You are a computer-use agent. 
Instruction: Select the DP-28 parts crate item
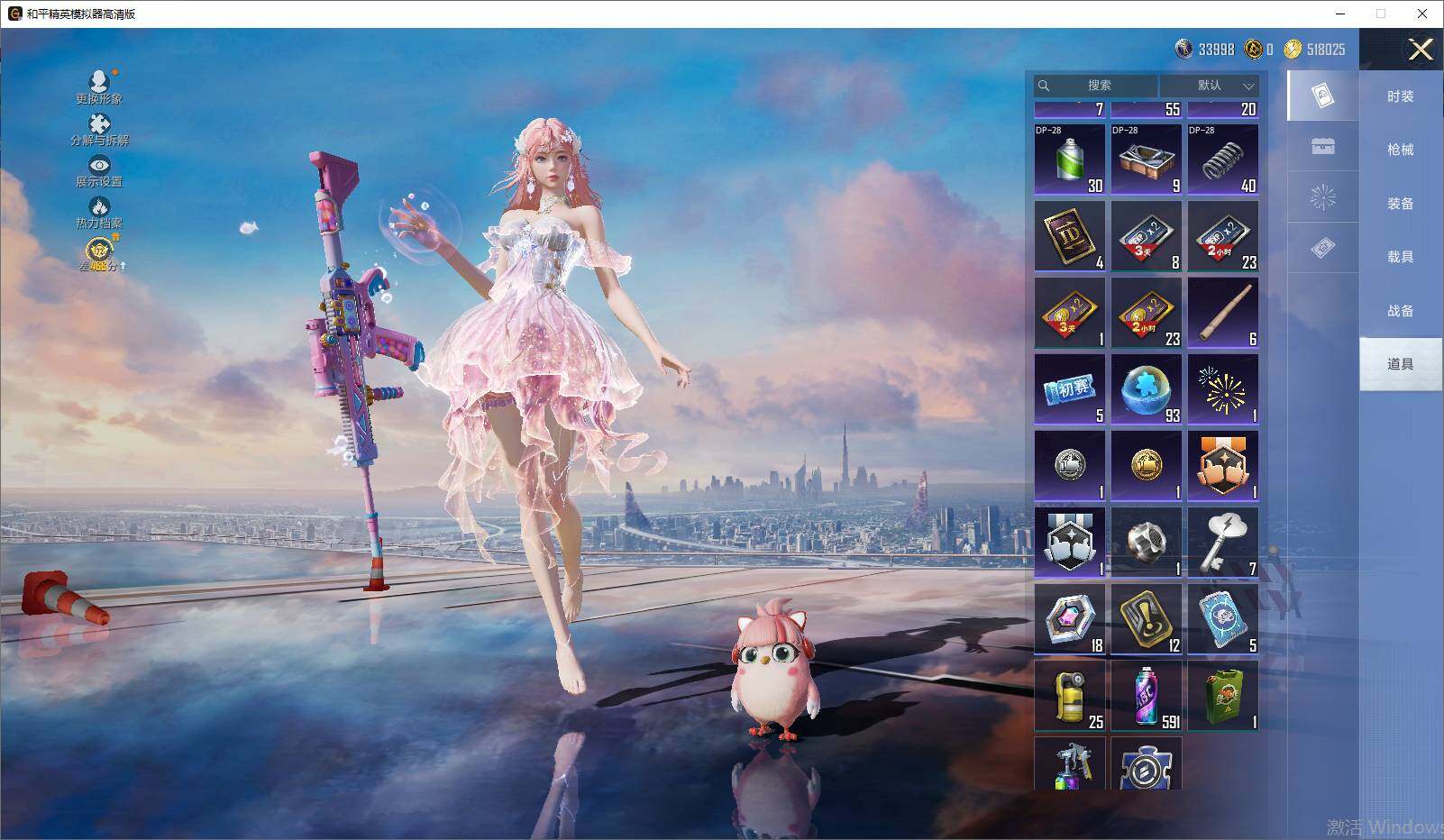[x=1147, y=160]
